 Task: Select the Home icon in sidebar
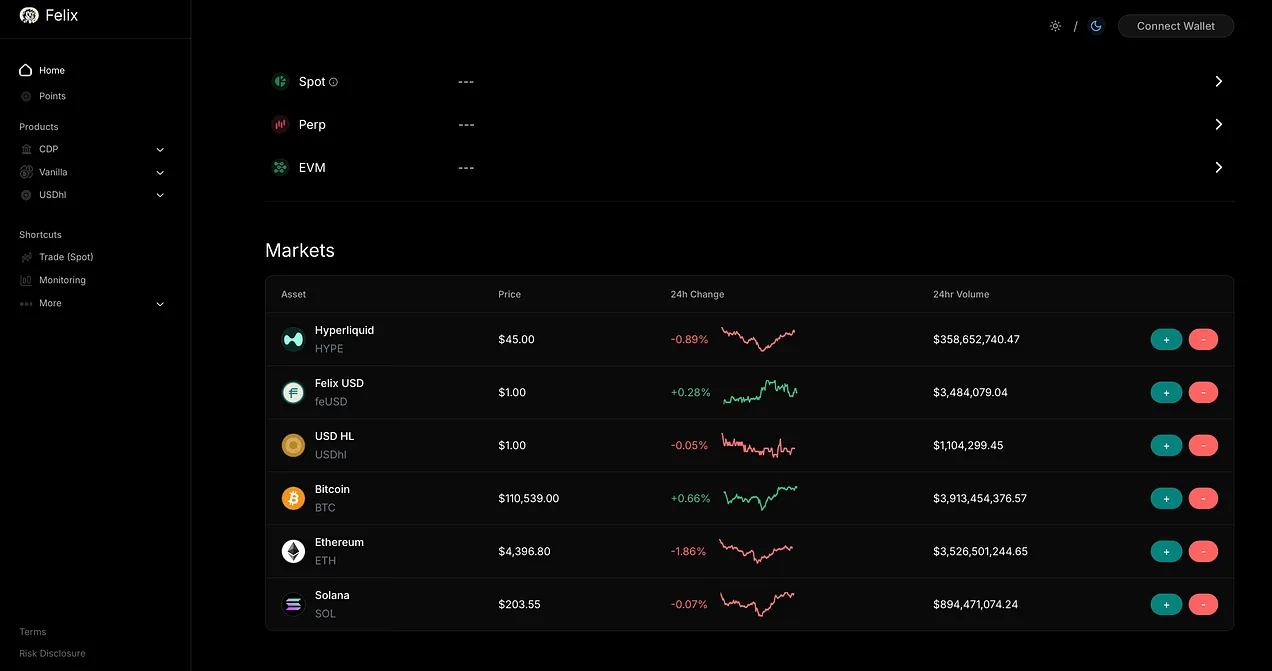[x=24, y=70]
